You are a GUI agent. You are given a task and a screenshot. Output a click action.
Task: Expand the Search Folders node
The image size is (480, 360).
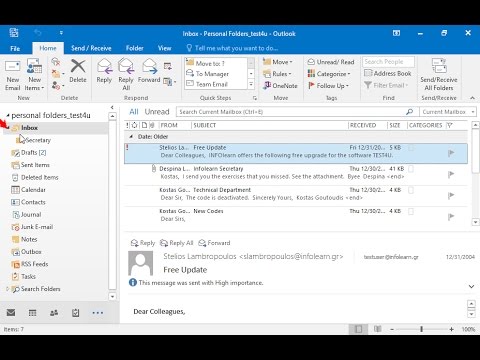7,289
